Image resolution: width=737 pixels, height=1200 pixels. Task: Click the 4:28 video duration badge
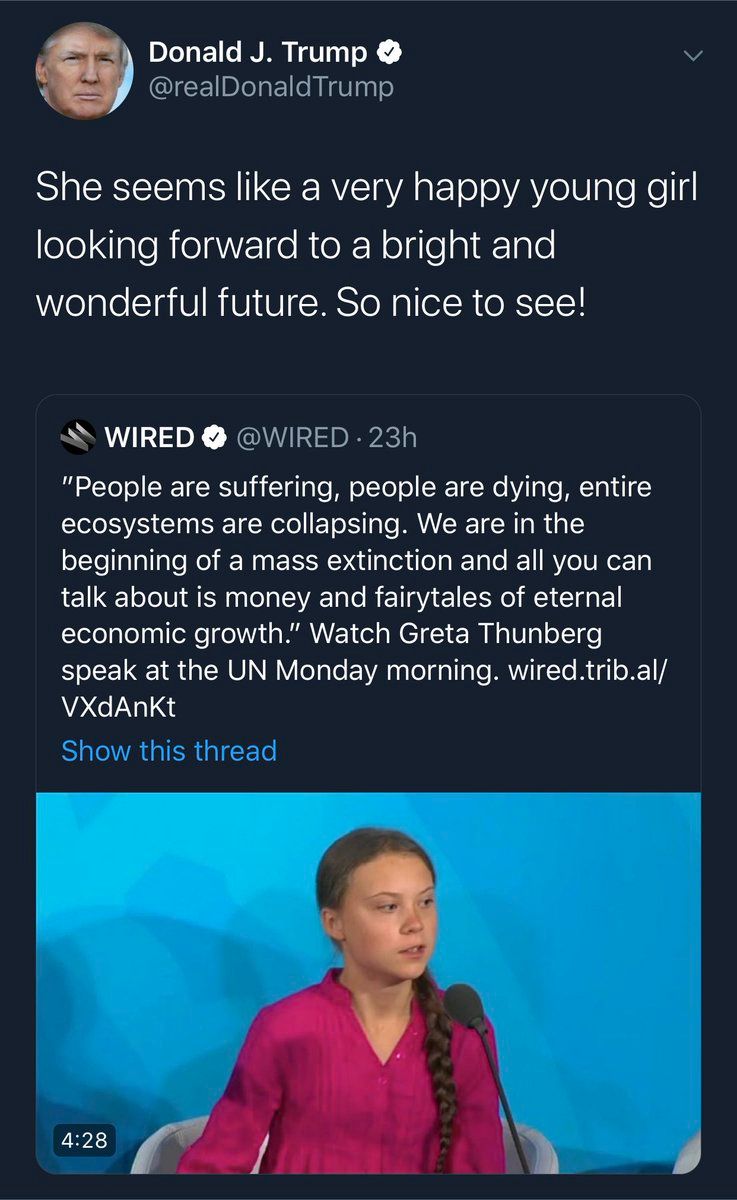pos(86,1137)
